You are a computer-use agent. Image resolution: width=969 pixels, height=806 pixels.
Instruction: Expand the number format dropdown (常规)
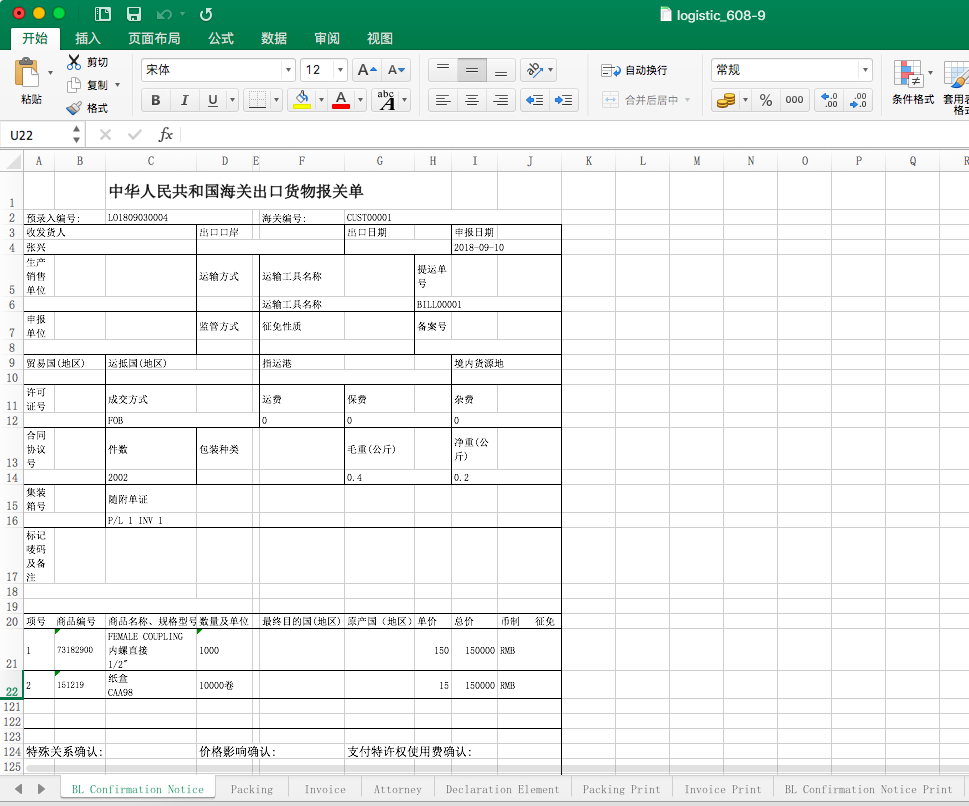[x=864, y=70]
